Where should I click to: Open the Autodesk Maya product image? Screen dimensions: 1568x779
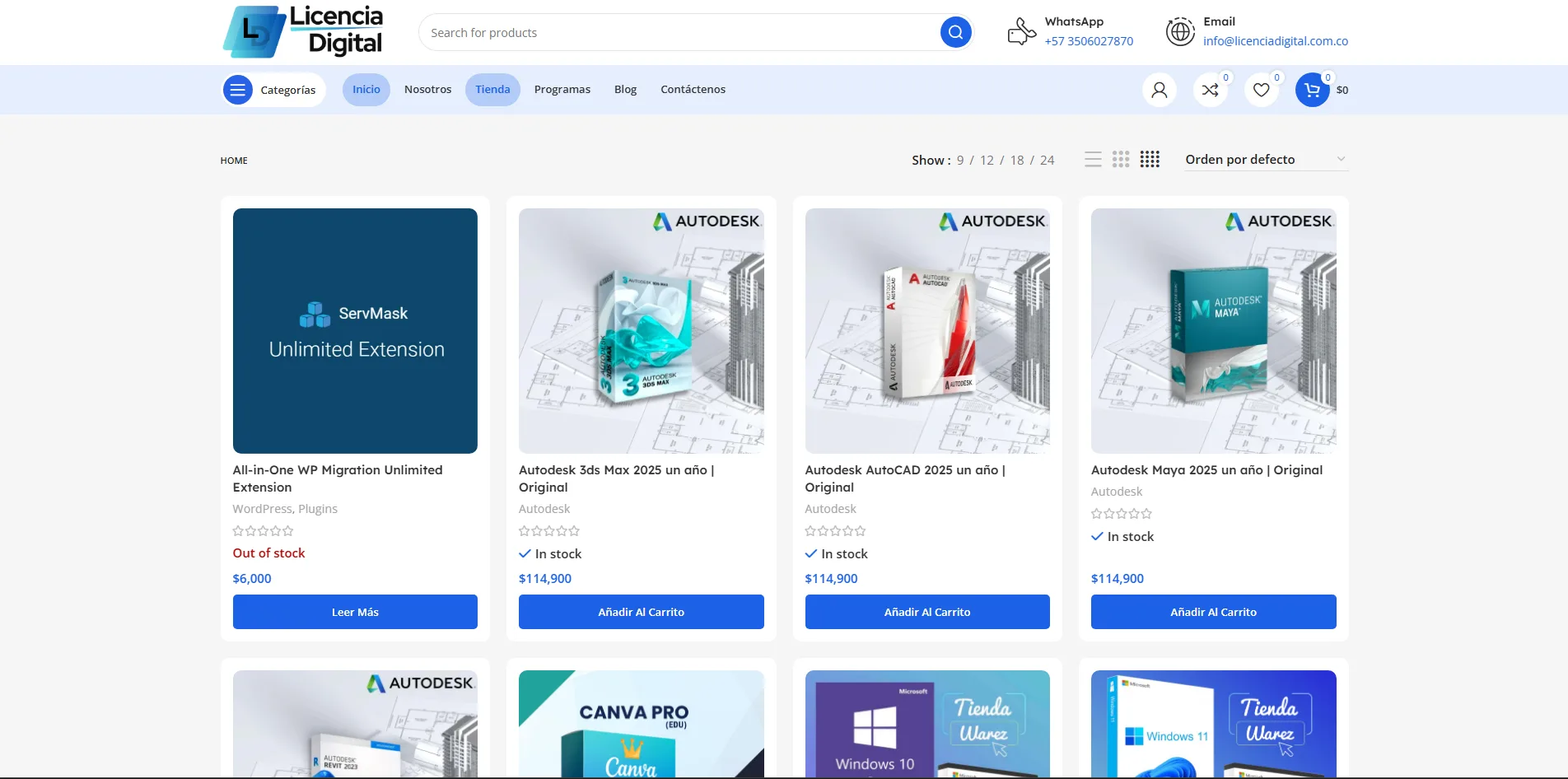pos(1214,330)
